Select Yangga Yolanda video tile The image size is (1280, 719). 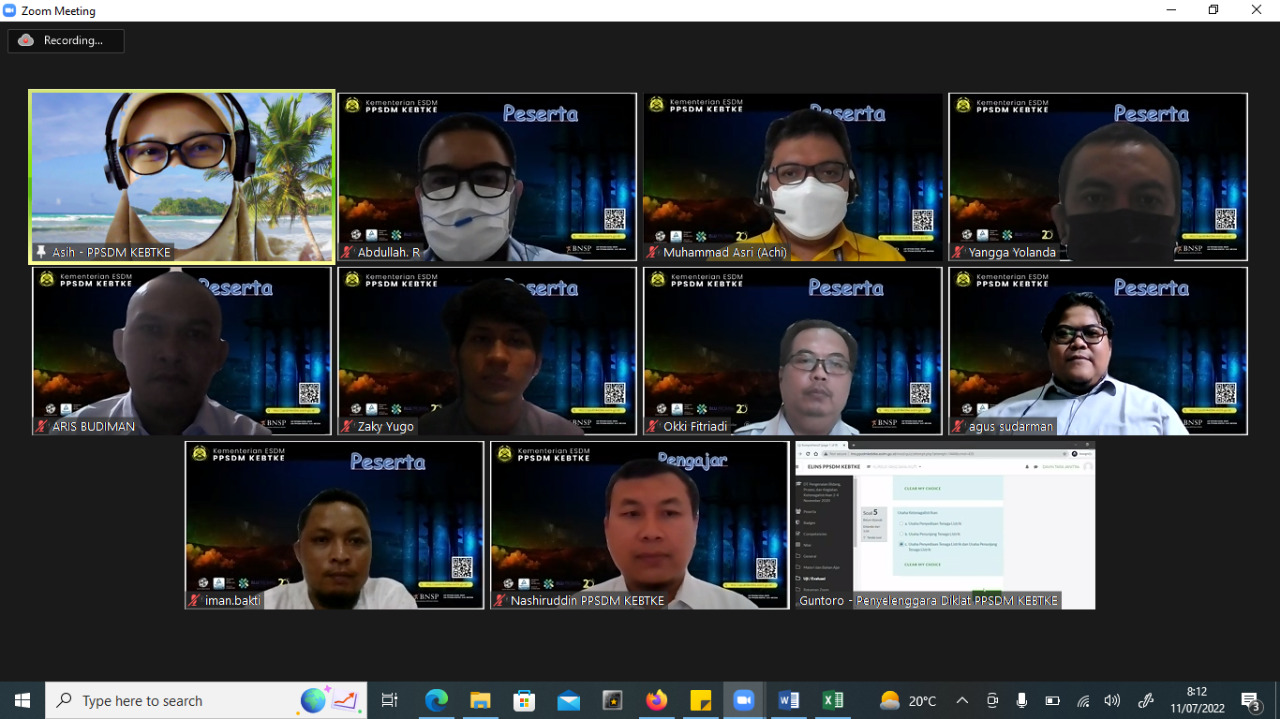tap(1098, 177)
